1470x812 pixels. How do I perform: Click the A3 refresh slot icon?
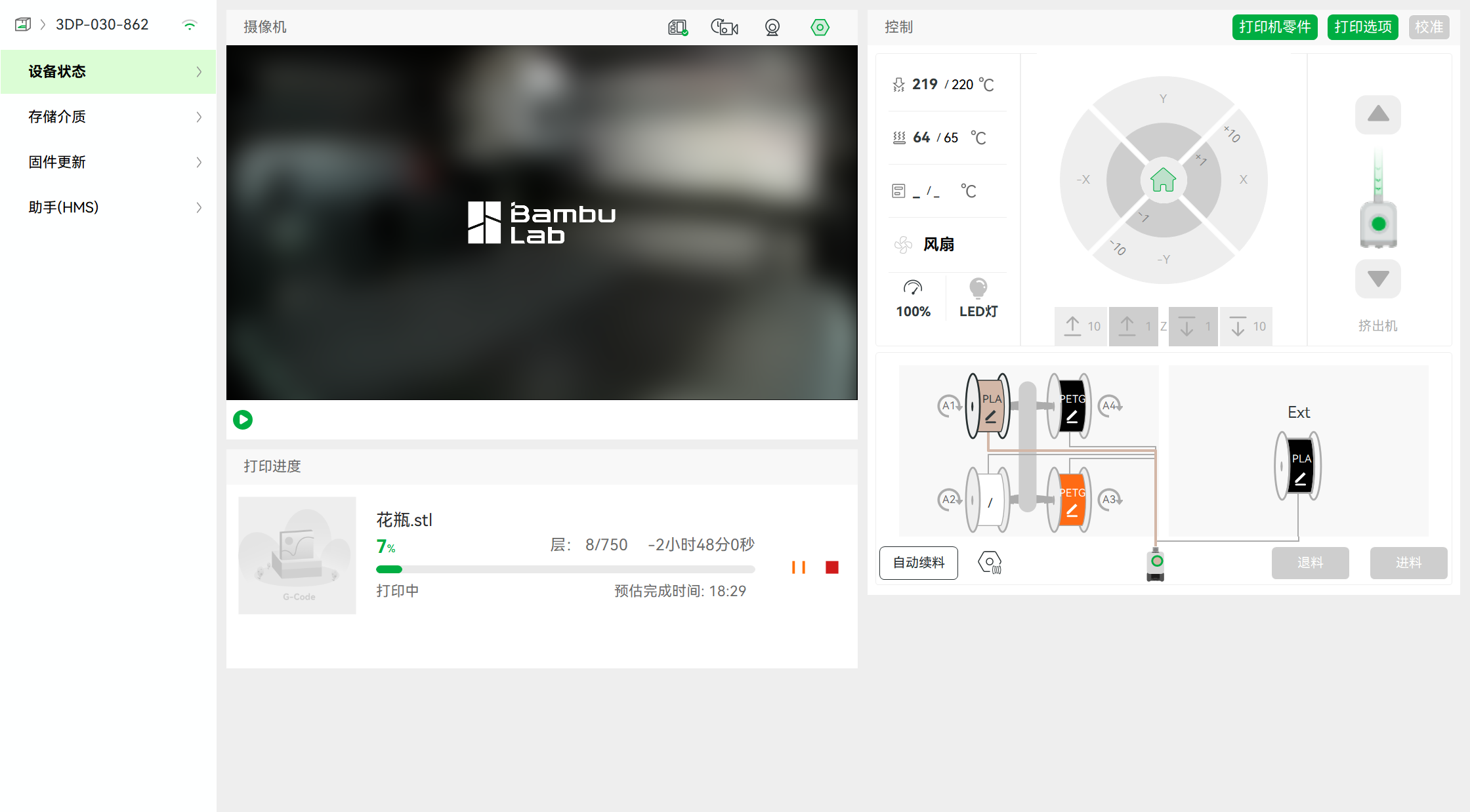tap(1110, 500)
